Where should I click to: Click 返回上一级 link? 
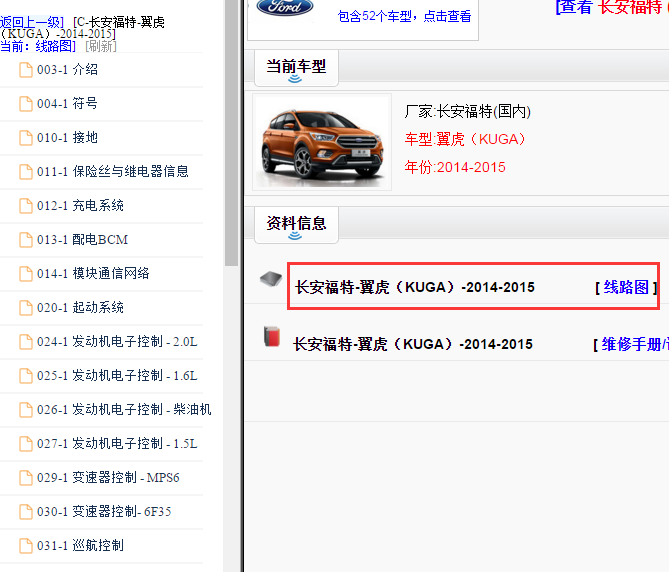pyautogui.click(x=32, y=22)
